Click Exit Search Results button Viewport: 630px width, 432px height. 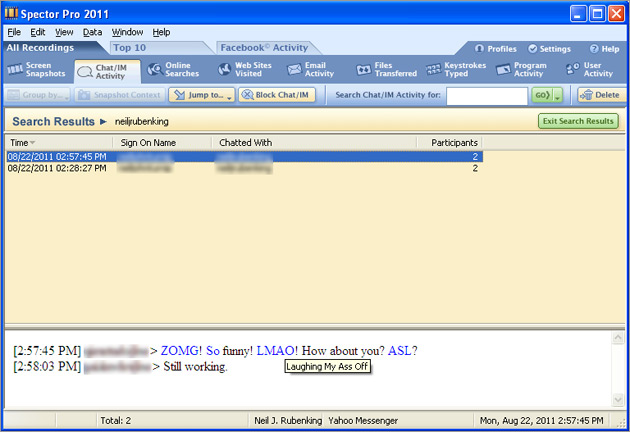pyautogui.click(x=578, y=121)
